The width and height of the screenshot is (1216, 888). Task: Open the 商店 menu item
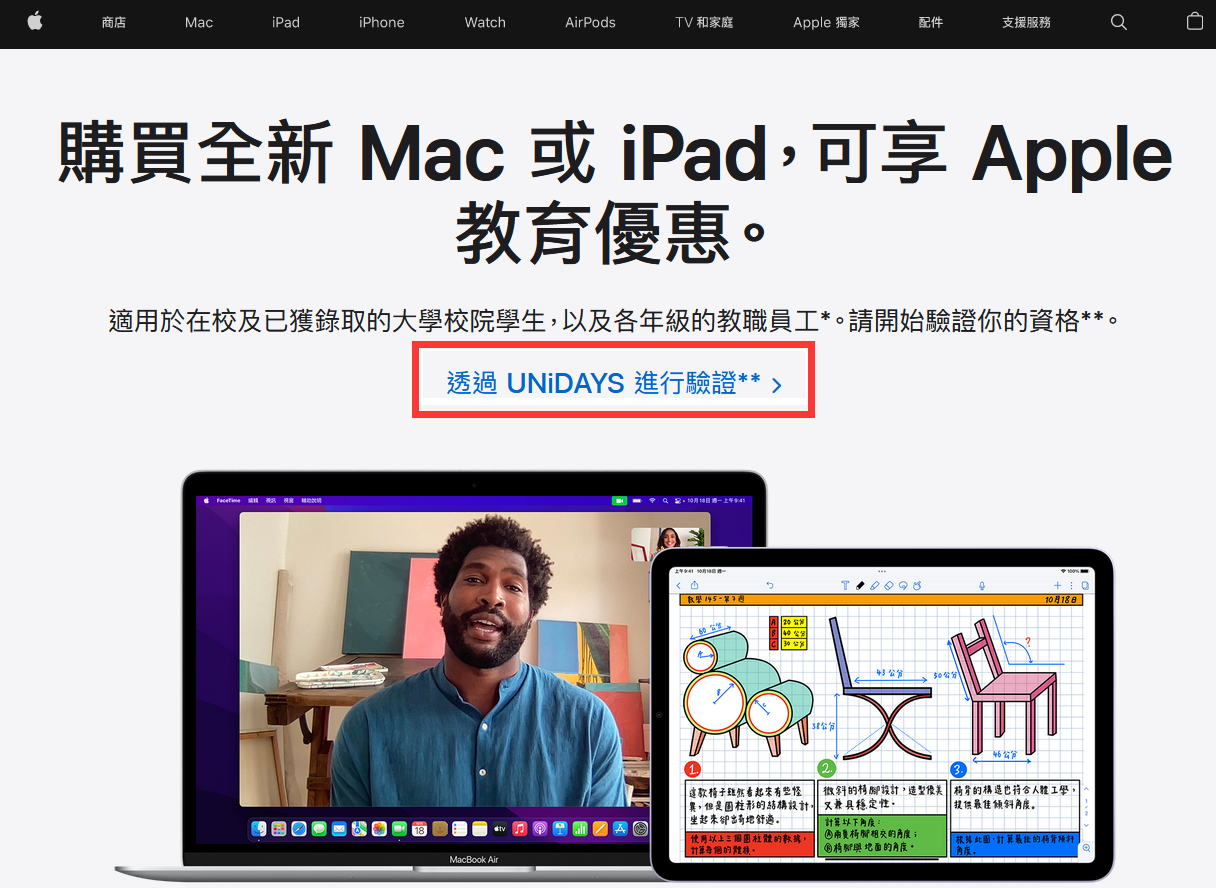[114, 22]
